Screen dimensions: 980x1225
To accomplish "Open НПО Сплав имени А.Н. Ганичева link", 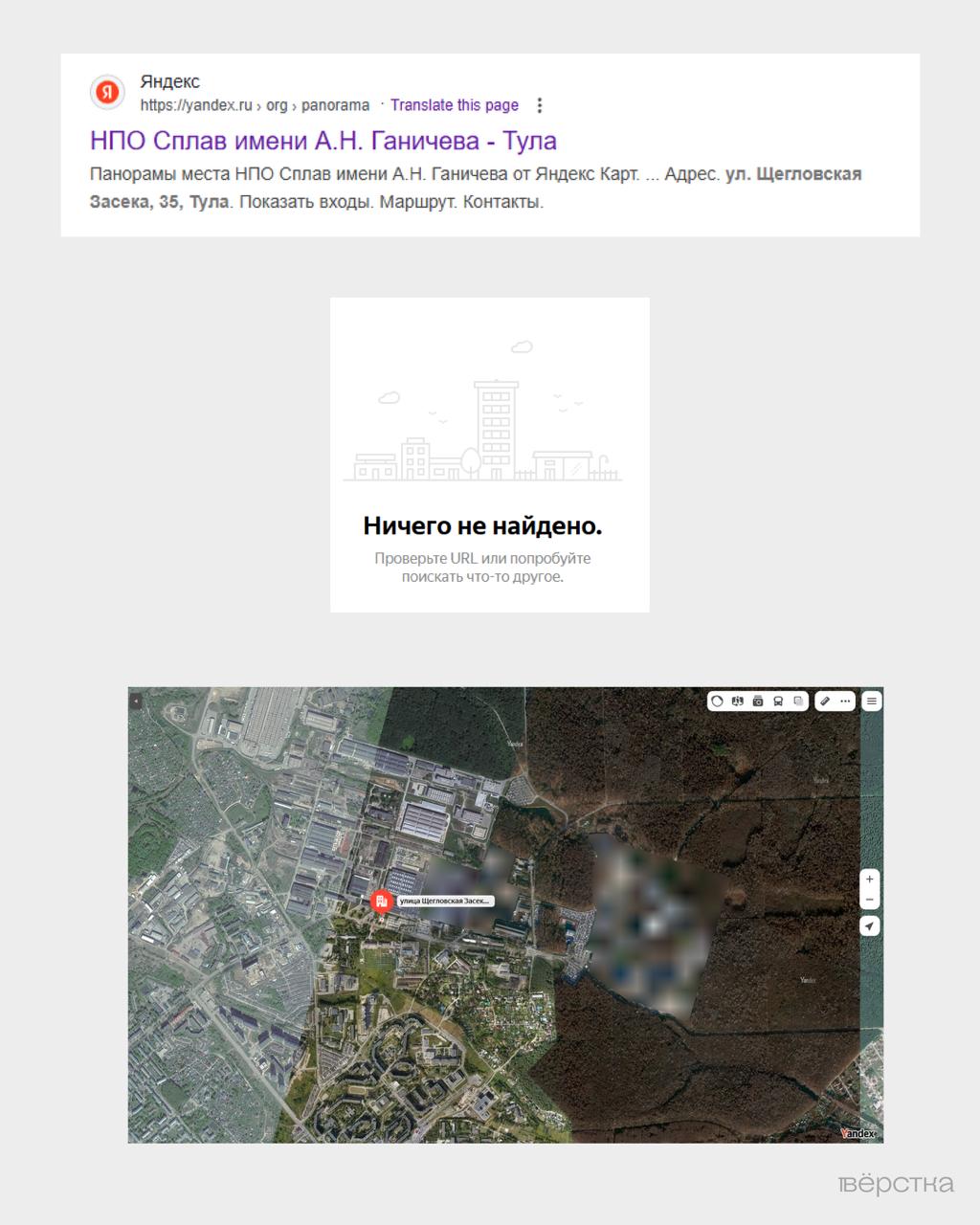I will (323, 141).
